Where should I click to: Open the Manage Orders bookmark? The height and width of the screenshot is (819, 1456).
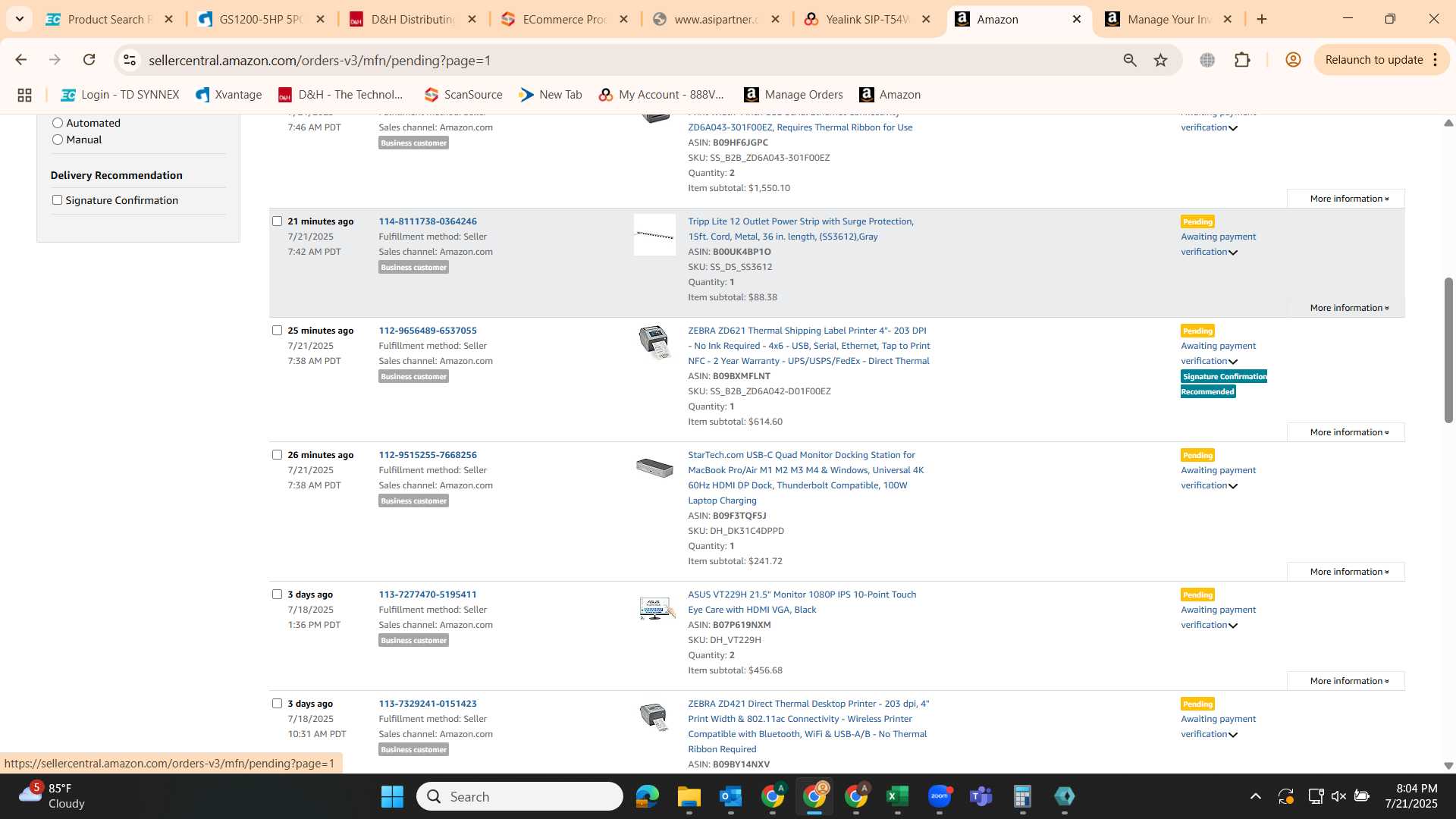[x=794, y=95]
